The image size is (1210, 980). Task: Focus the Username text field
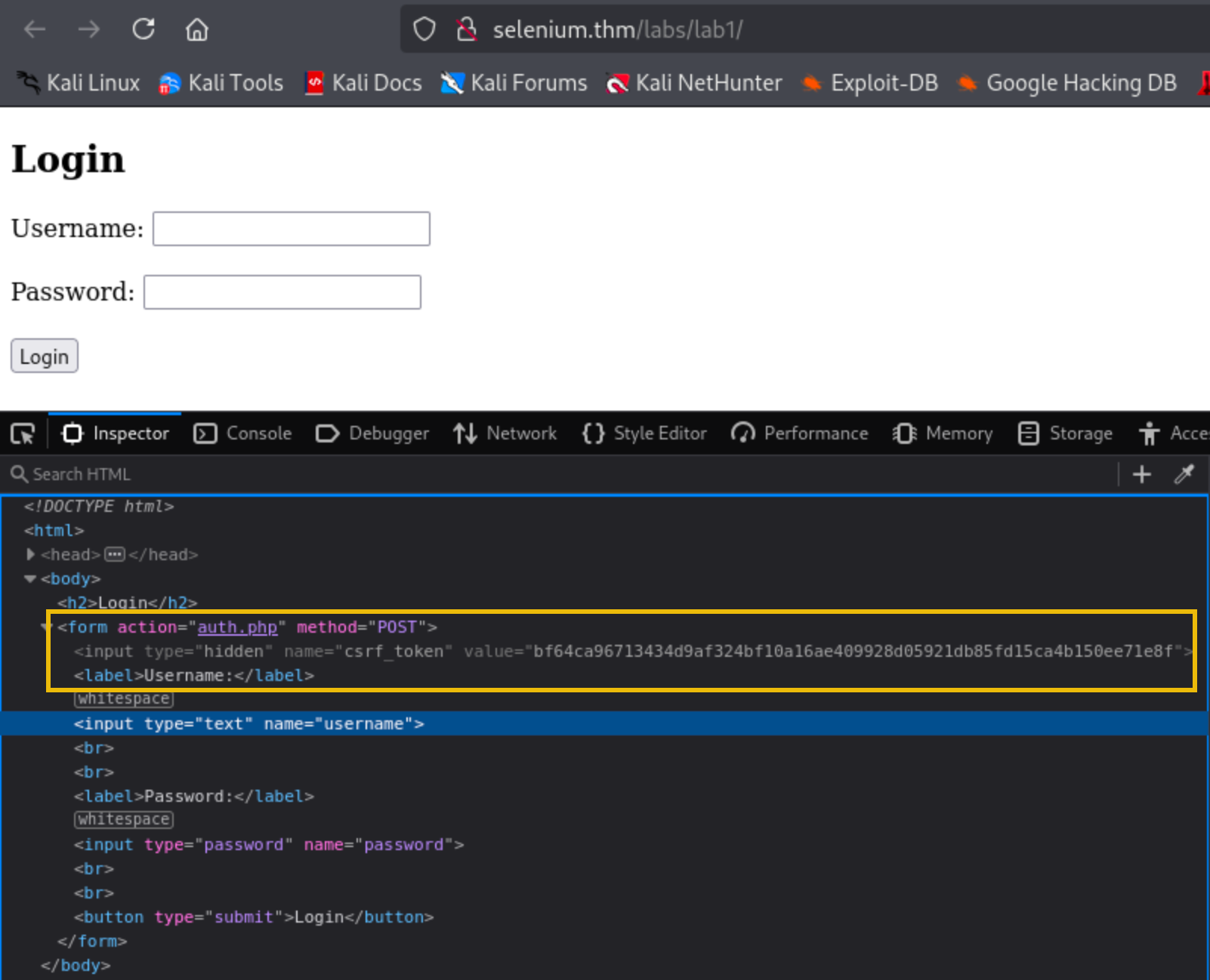coord(292,229)
